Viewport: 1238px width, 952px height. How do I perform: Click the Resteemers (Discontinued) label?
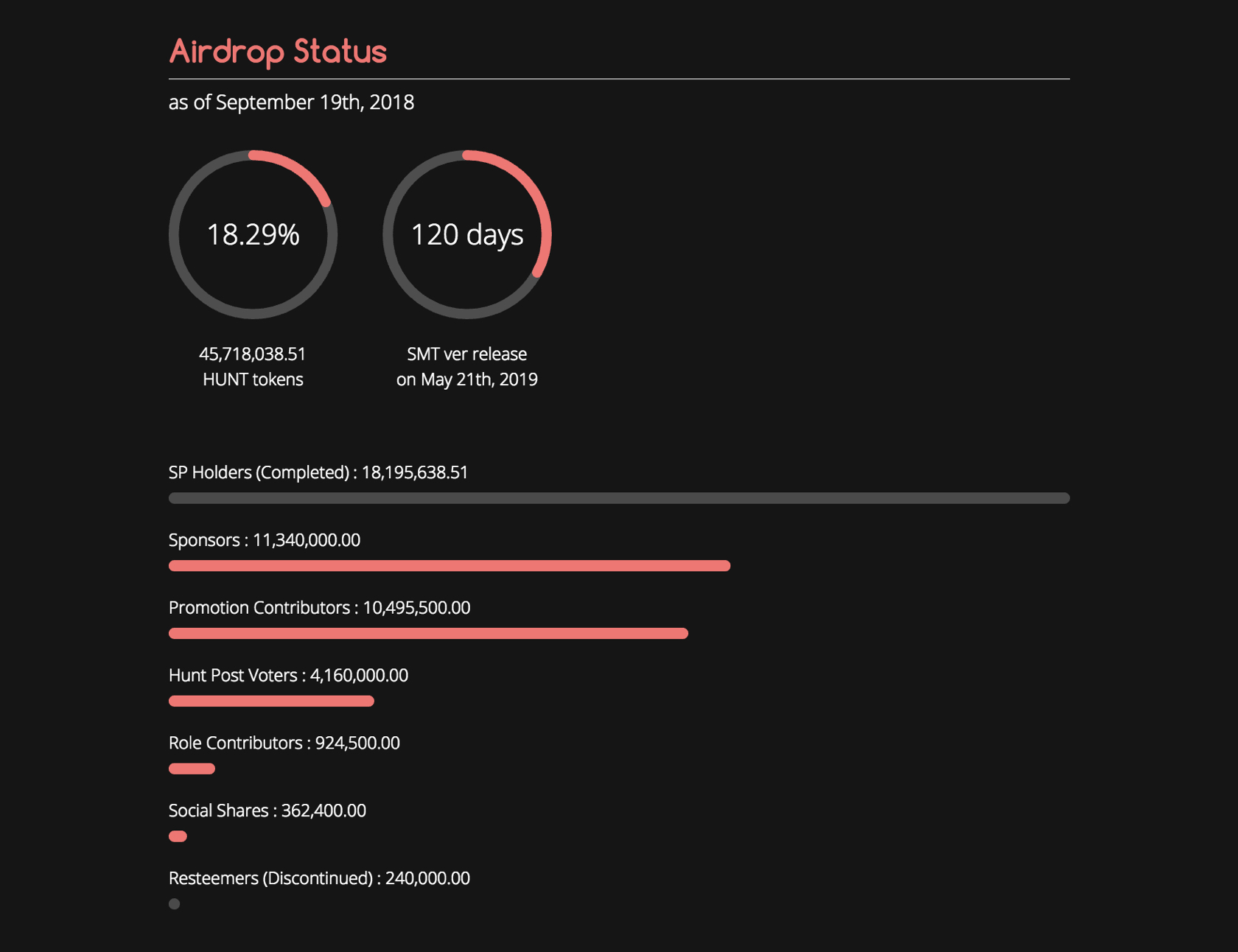pyautogui.click(x=319, y=878)
